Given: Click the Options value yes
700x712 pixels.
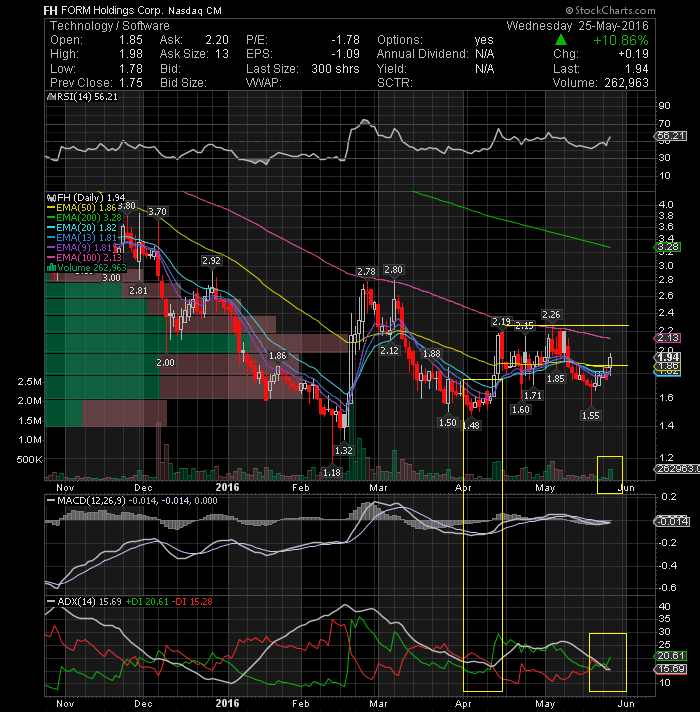Looking at the screenshot, I should point(484,40).
